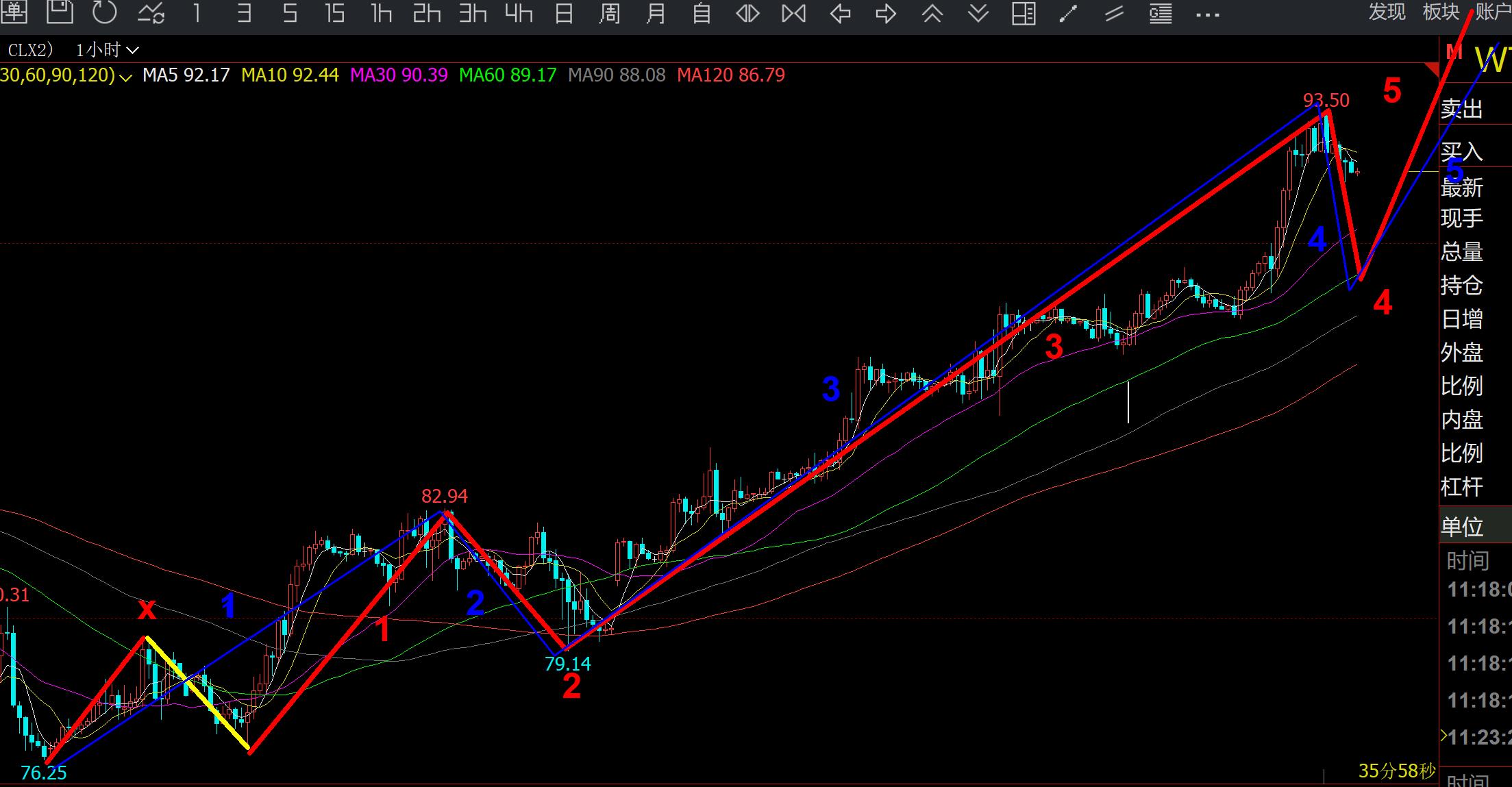
Task: Click the CLX2 contract code label
Action: click(30, 50)
